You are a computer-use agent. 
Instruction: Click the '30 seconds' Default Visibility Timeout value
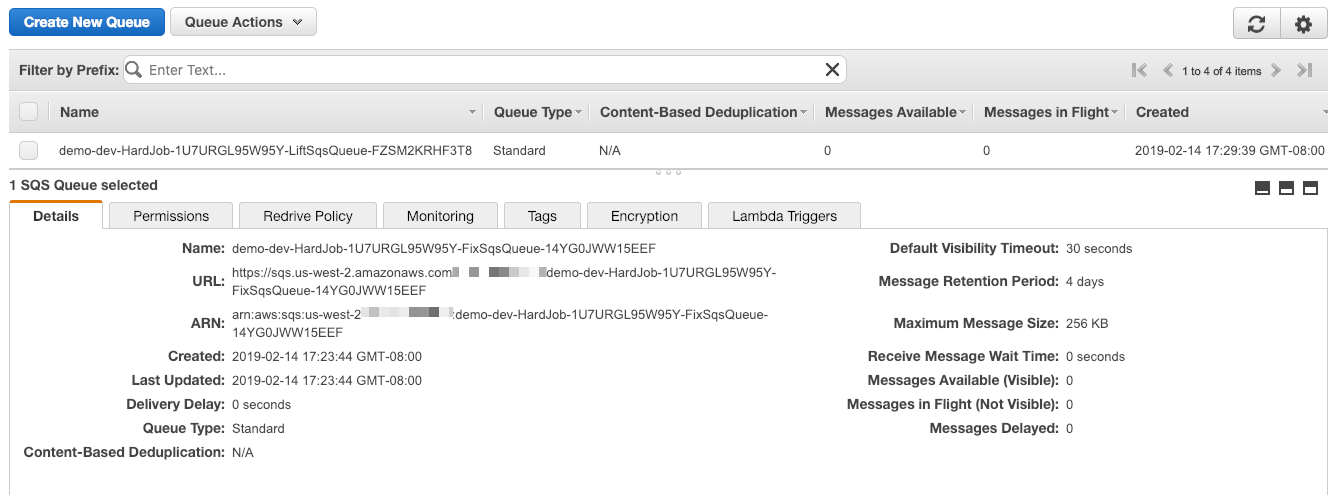[1099, 248]
